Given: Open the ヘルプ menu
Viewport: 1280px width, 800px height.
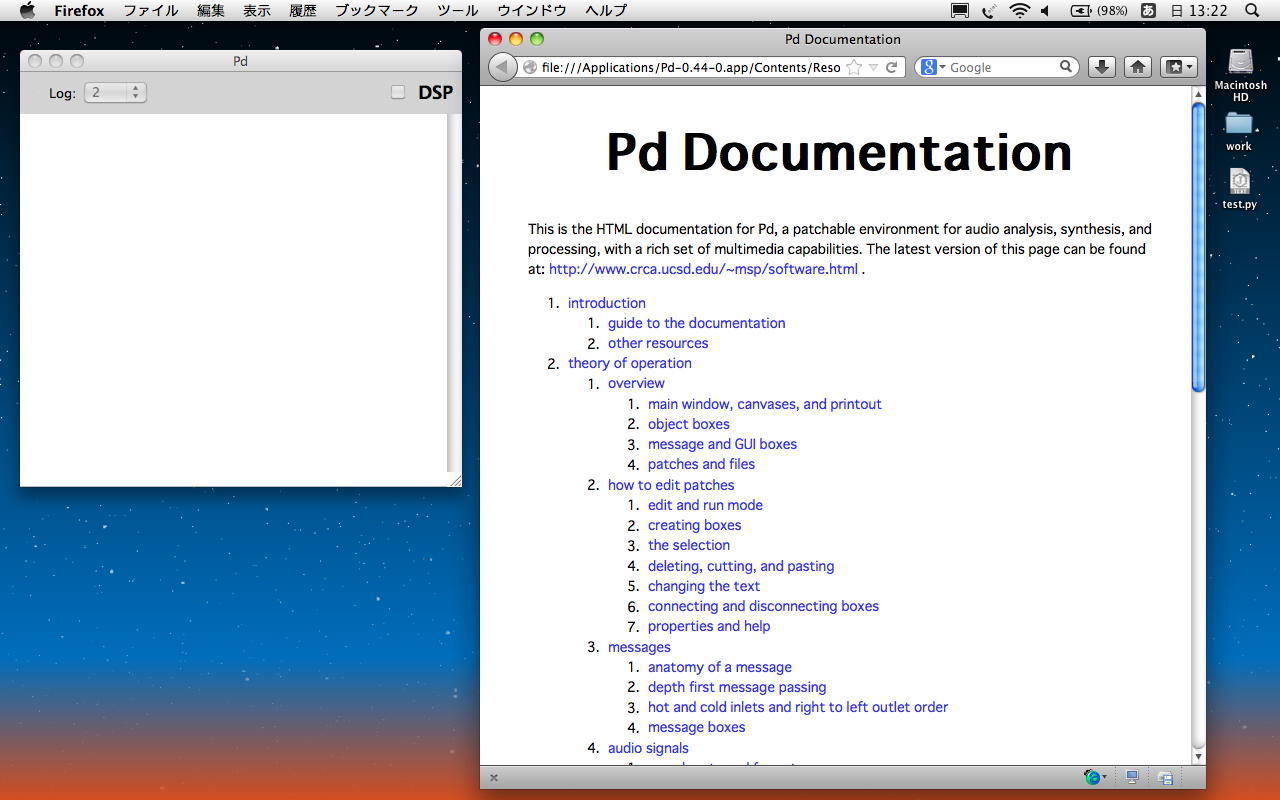Looking at the screenshot, I should 606,11.
